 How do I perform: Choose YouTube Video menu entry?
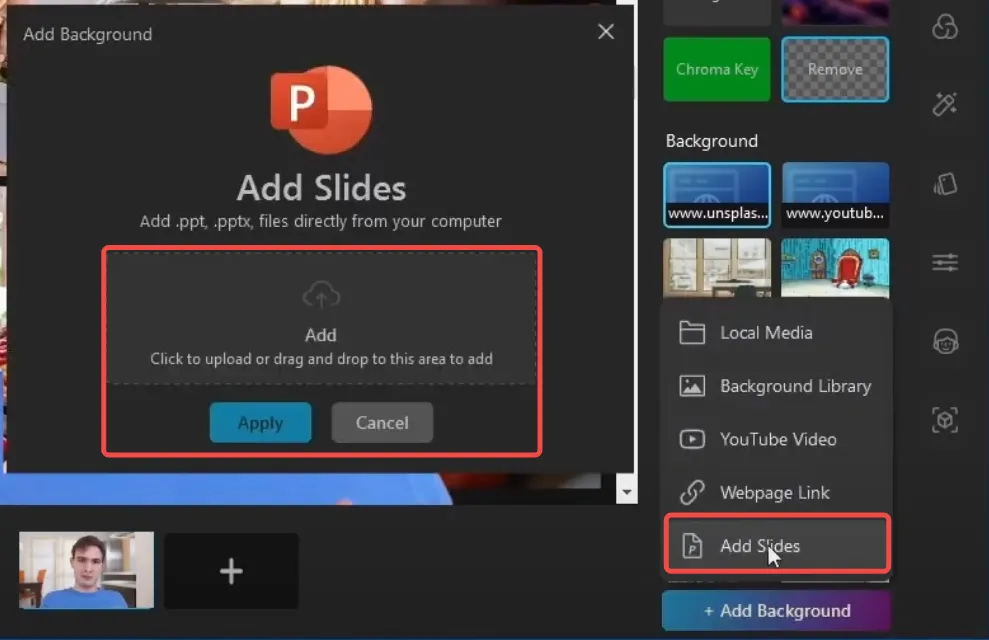[x=777, y=439]
